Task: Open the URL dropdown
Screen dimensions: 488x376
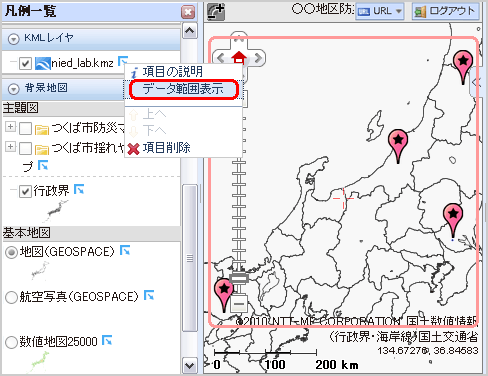Action: pyautogui.click(x=380, y=11)
